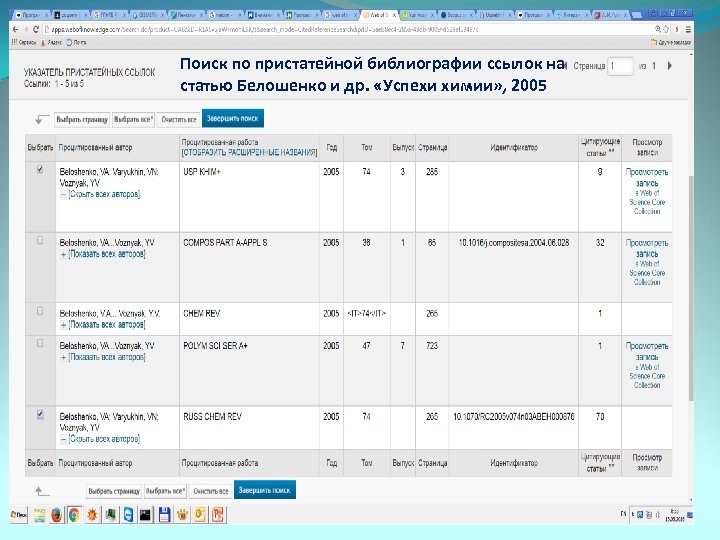Open the Chrome menu hamburger icon

click(x=688, y=29)
